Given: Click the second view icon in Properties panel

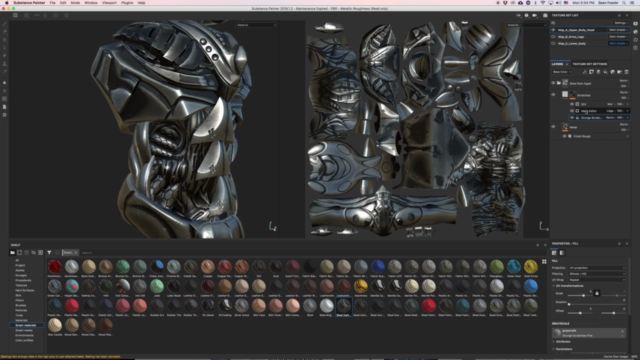Looking at the screenshot, I should click(x=562, y=253).
